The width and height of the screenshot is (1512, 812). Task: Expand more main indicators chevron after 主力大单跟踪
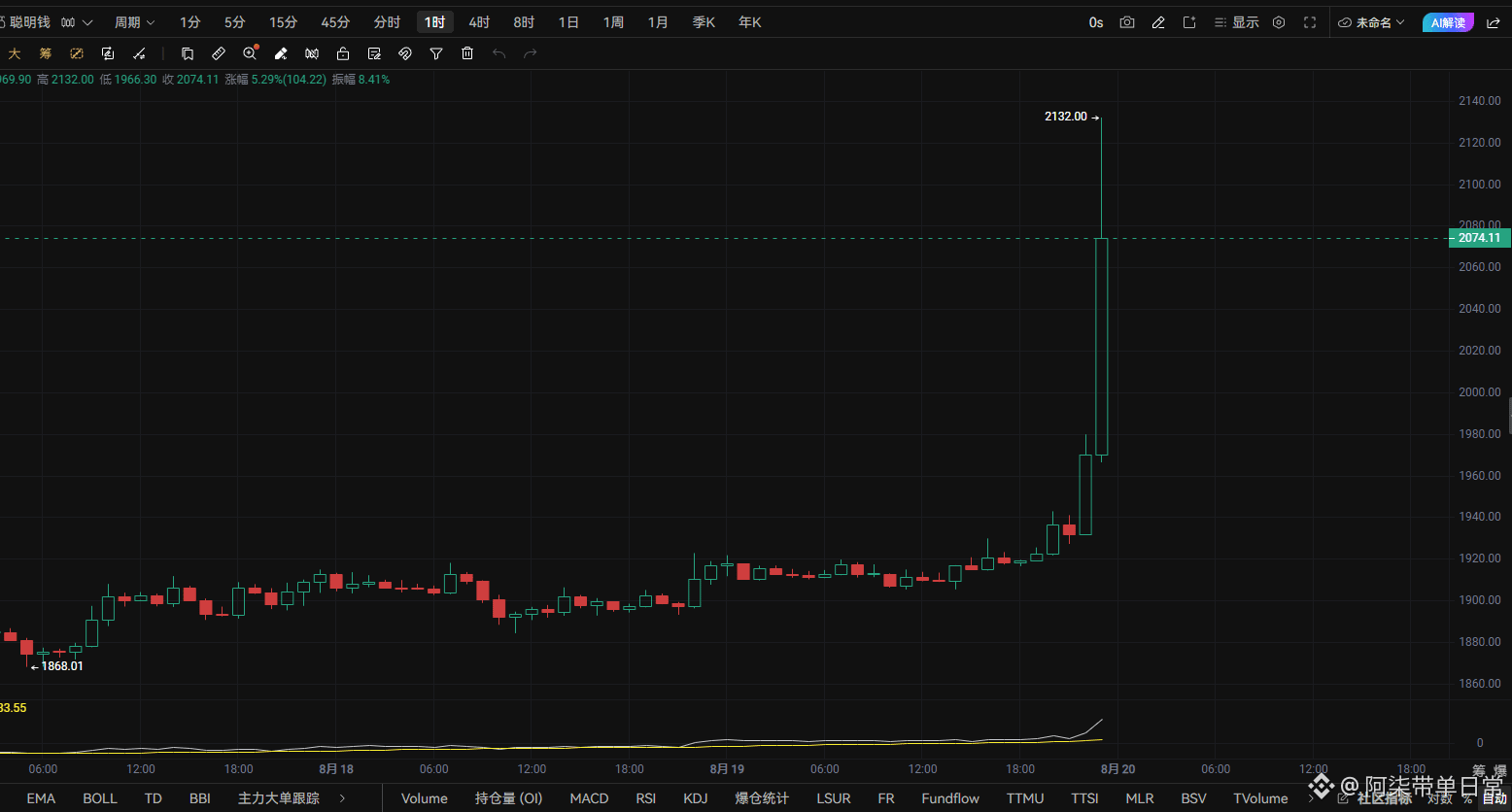coord(342,798)
